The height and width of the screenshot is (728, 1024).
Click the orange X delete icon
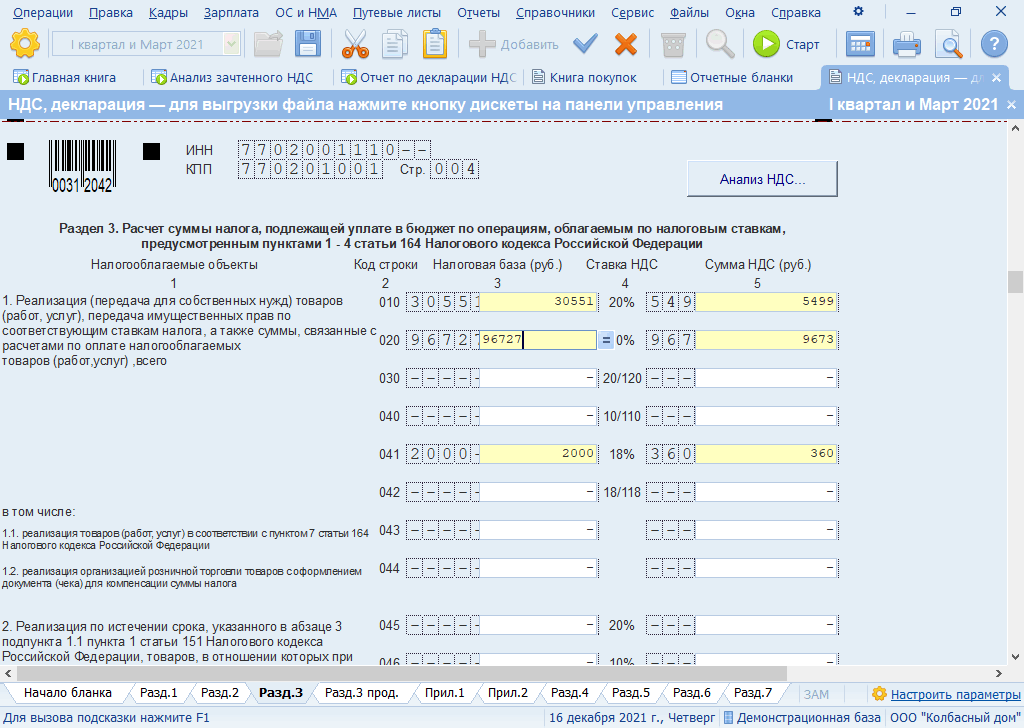[x=626, y=44]
